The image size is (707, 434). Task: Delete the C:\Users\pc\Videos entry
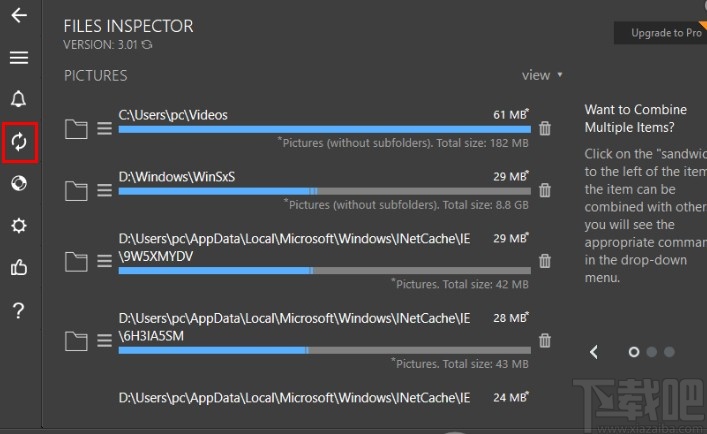pyautogui.click(x=545, y=129)
